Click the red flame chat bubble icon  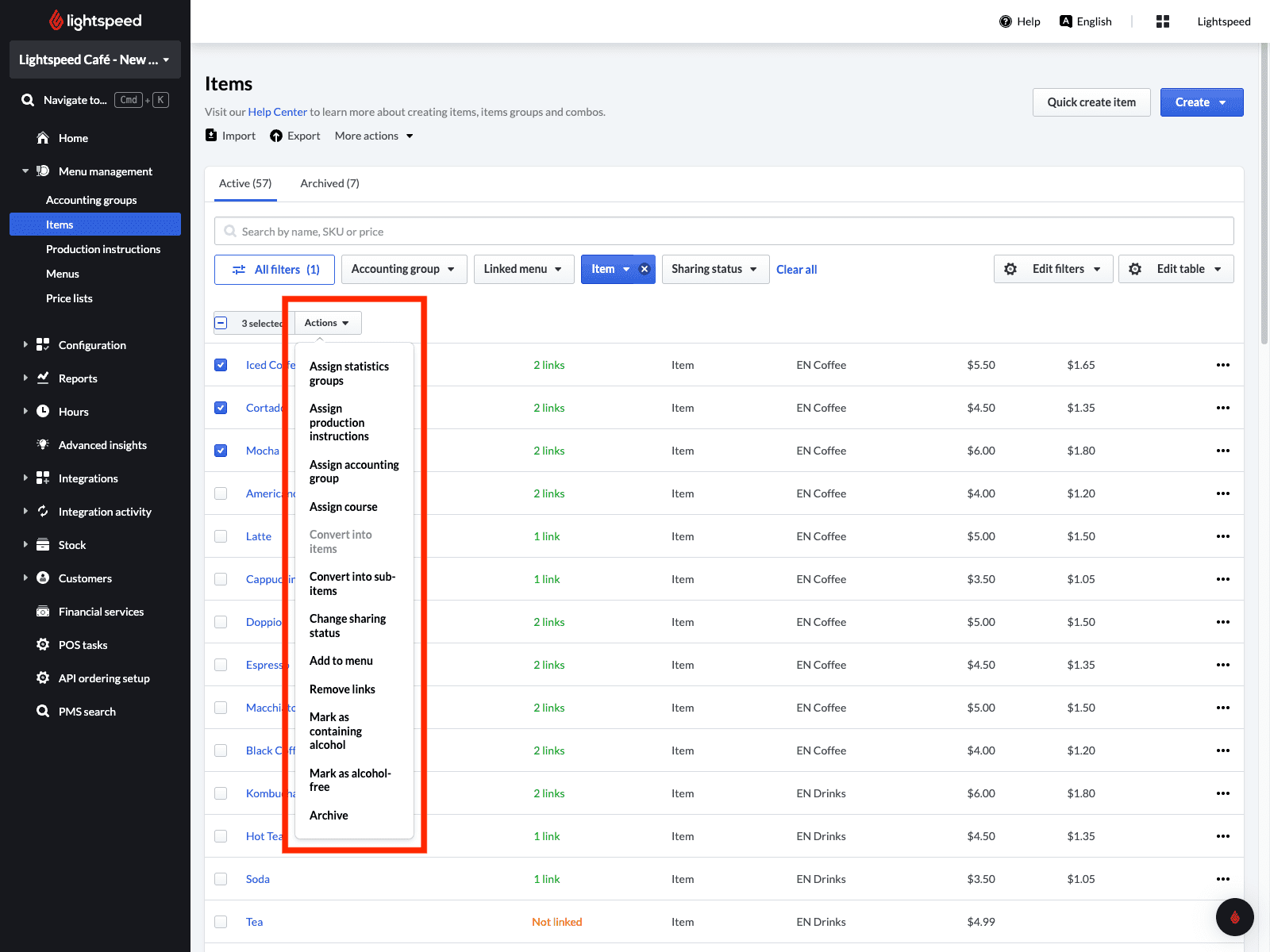point(1234,917)
